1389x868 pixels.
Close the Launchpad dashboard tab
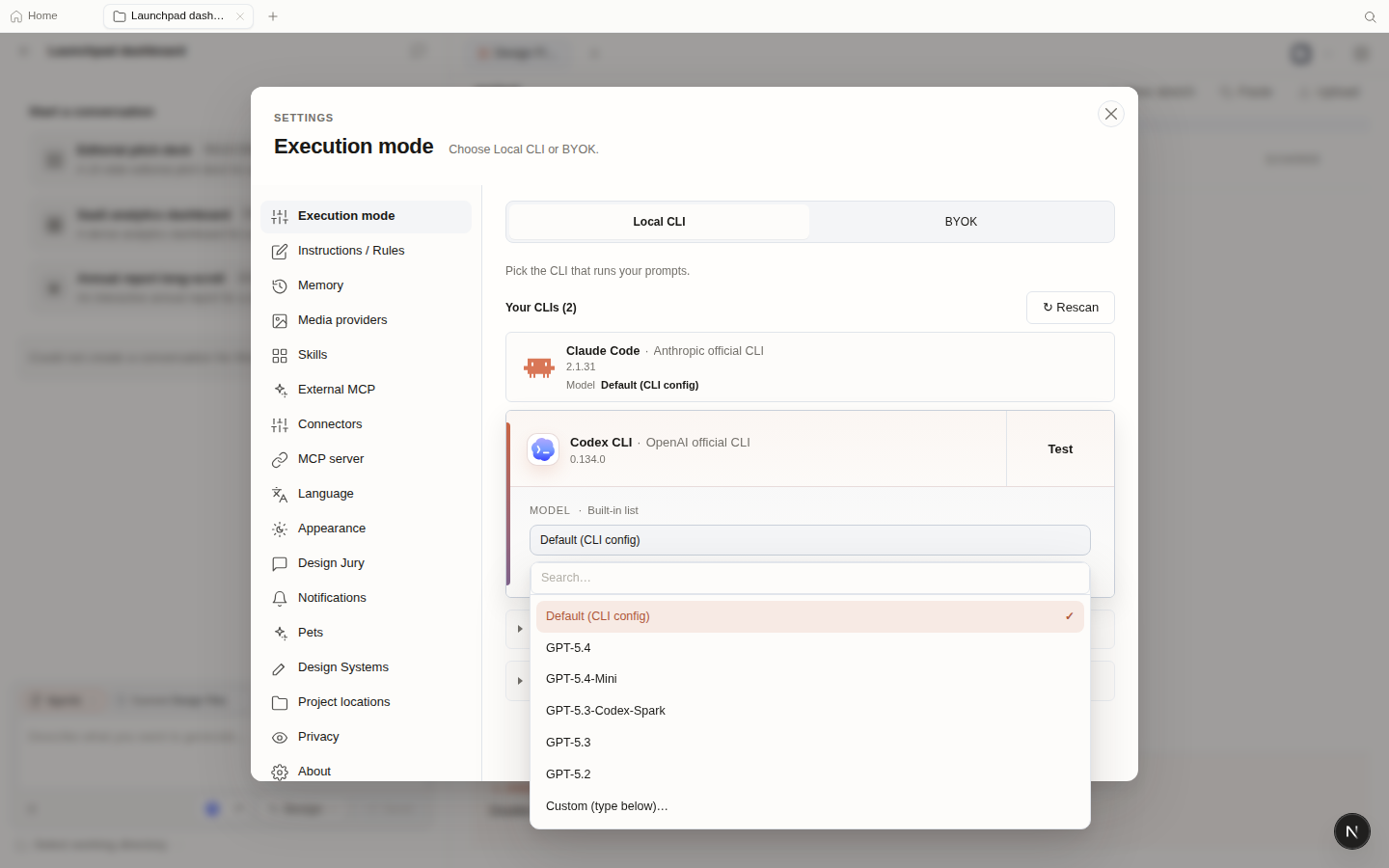240,16
